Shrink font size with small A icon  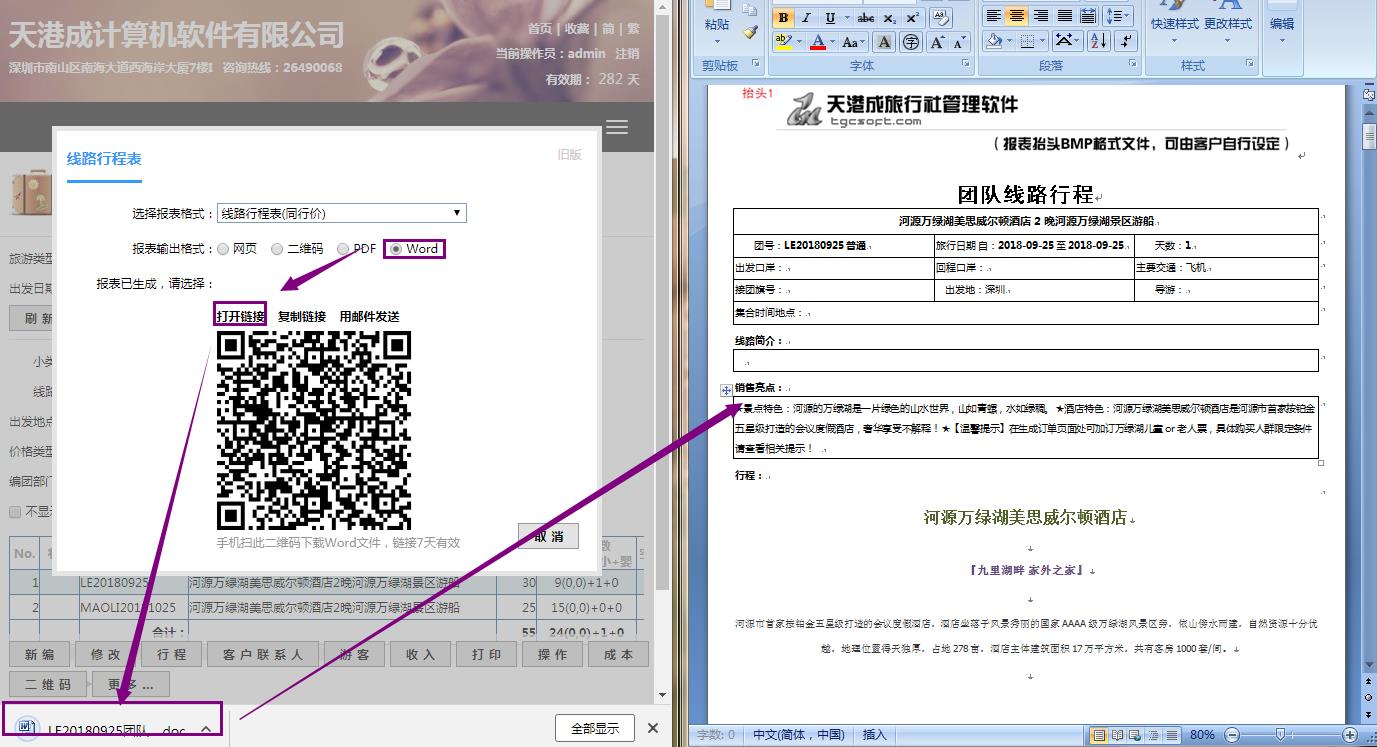click(x=959, y=42)
